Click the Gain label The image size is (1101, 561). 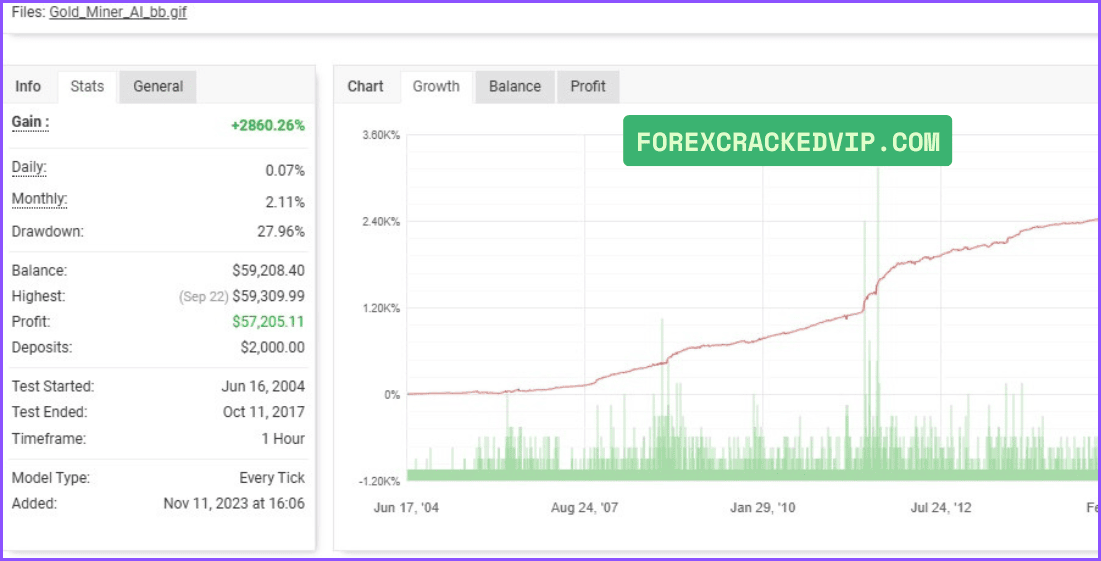30,123
